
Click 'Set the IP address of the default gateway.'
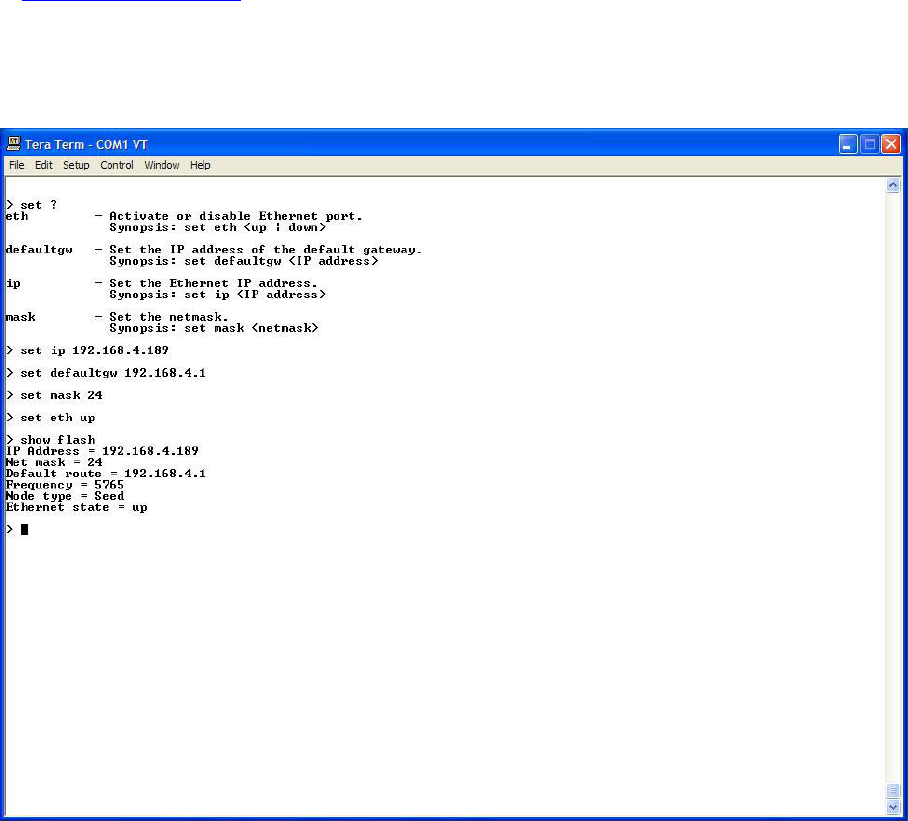click(x=265, y=250)
